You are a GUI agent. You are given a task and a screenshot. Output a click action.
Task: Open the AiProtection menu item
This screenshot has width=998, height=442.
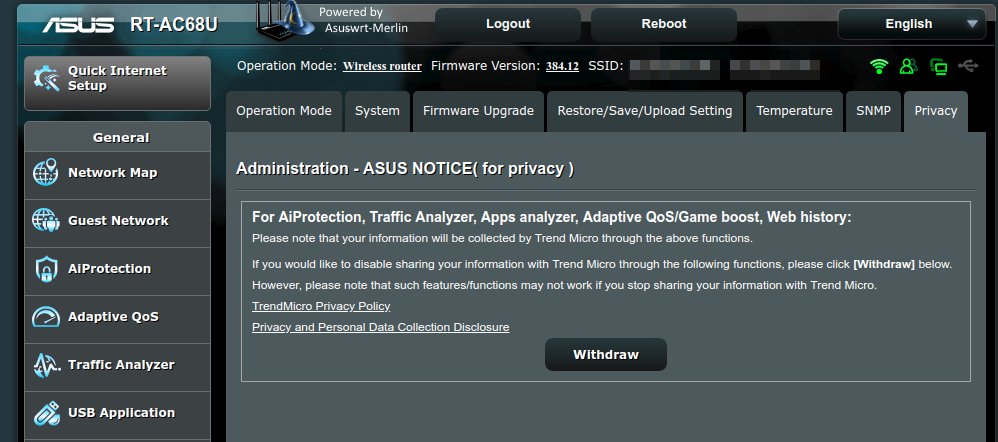[x=117, y=271]
